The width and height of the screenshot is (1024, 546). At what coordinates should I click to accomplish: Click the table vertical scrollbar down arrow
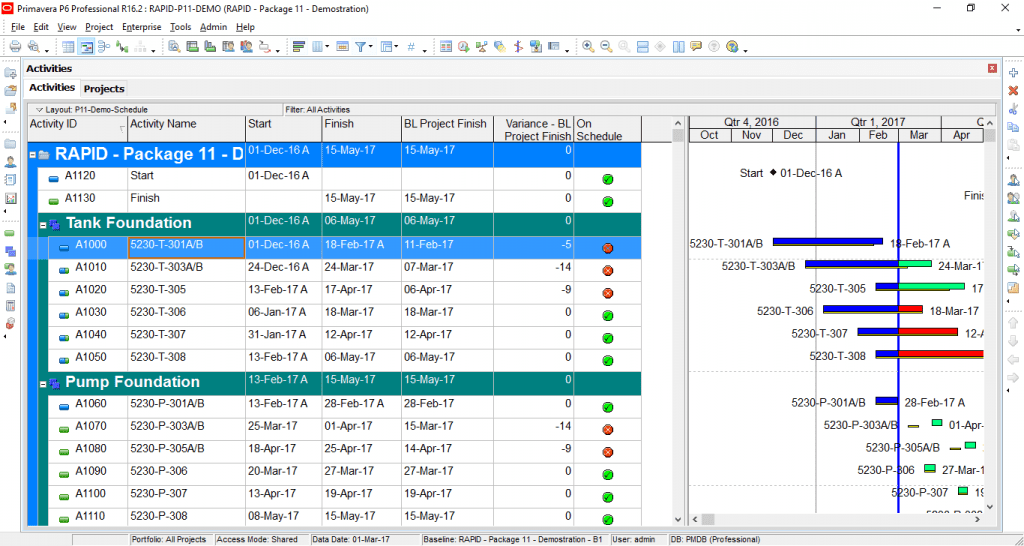point(678,519)
